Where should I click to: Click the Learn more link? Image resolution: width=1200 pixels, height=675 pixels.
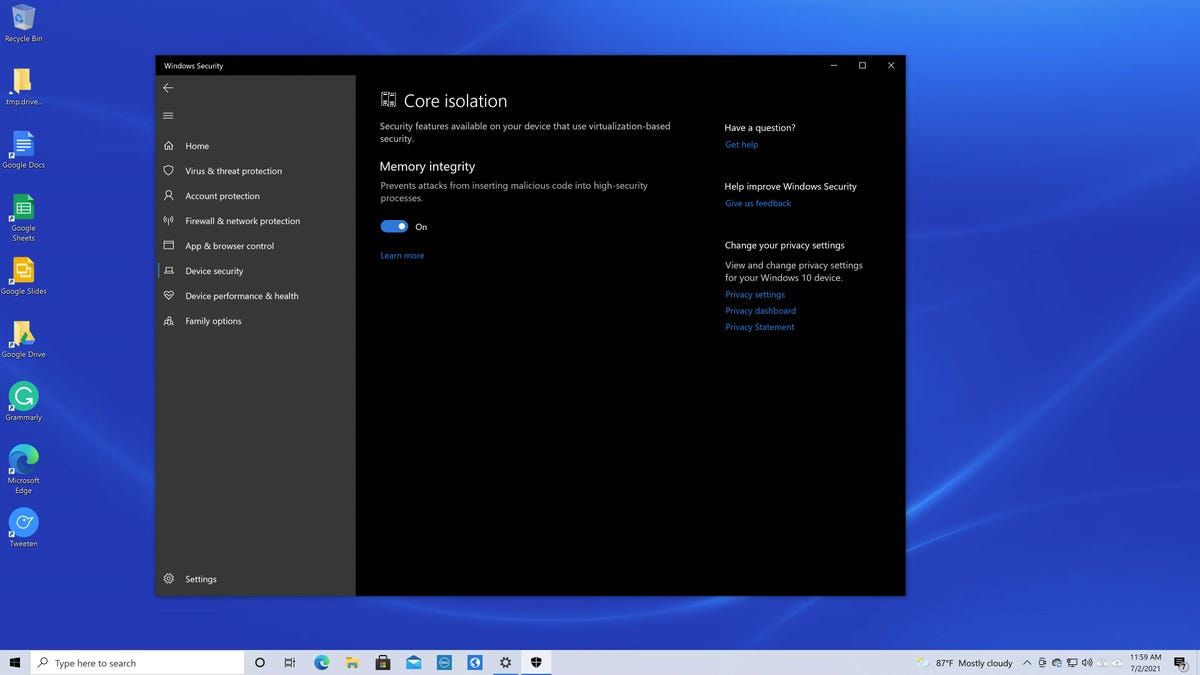402,255
